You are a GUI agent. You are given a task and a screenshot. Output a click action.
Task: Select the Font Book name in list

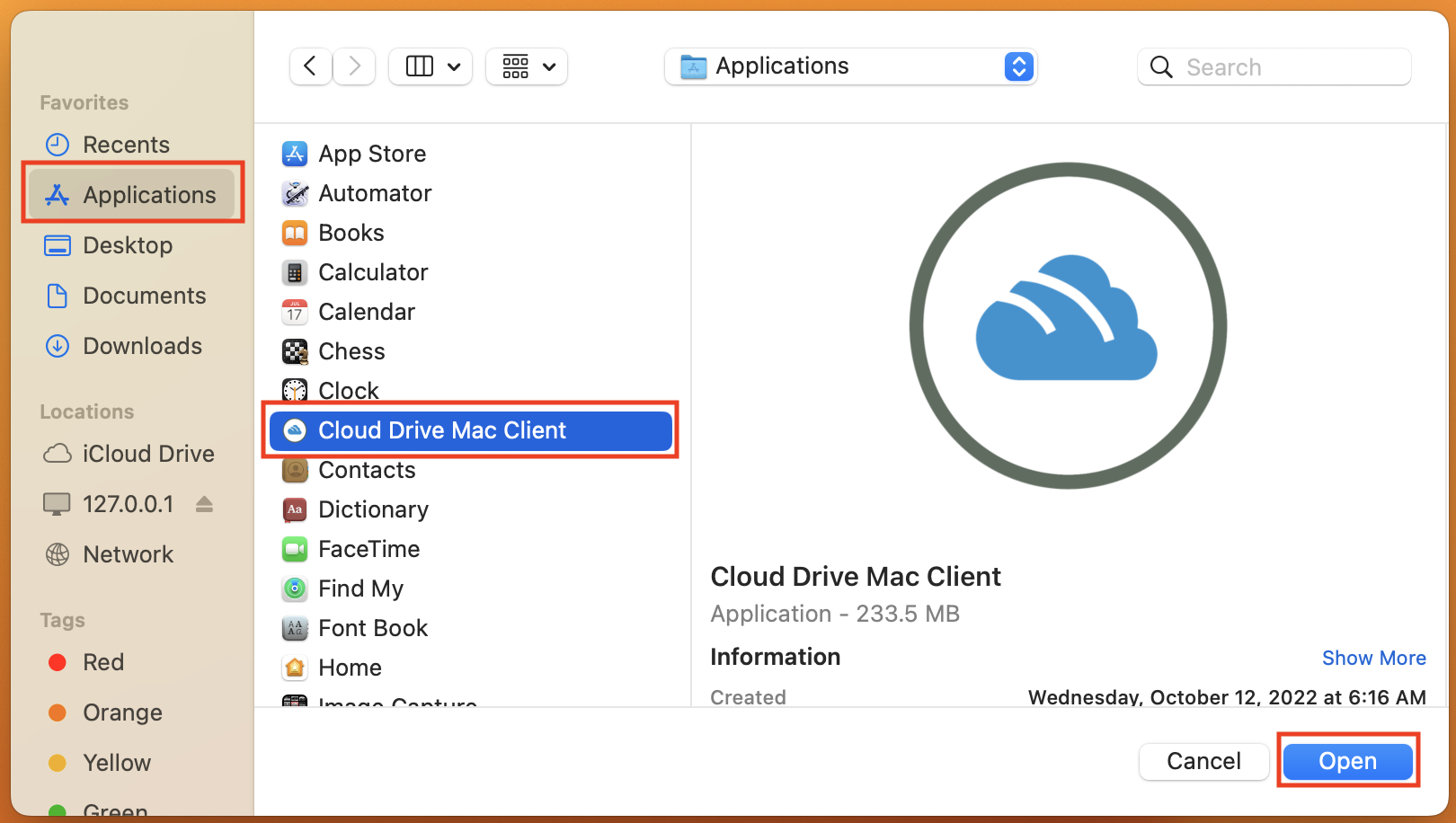tap(373, 628)
